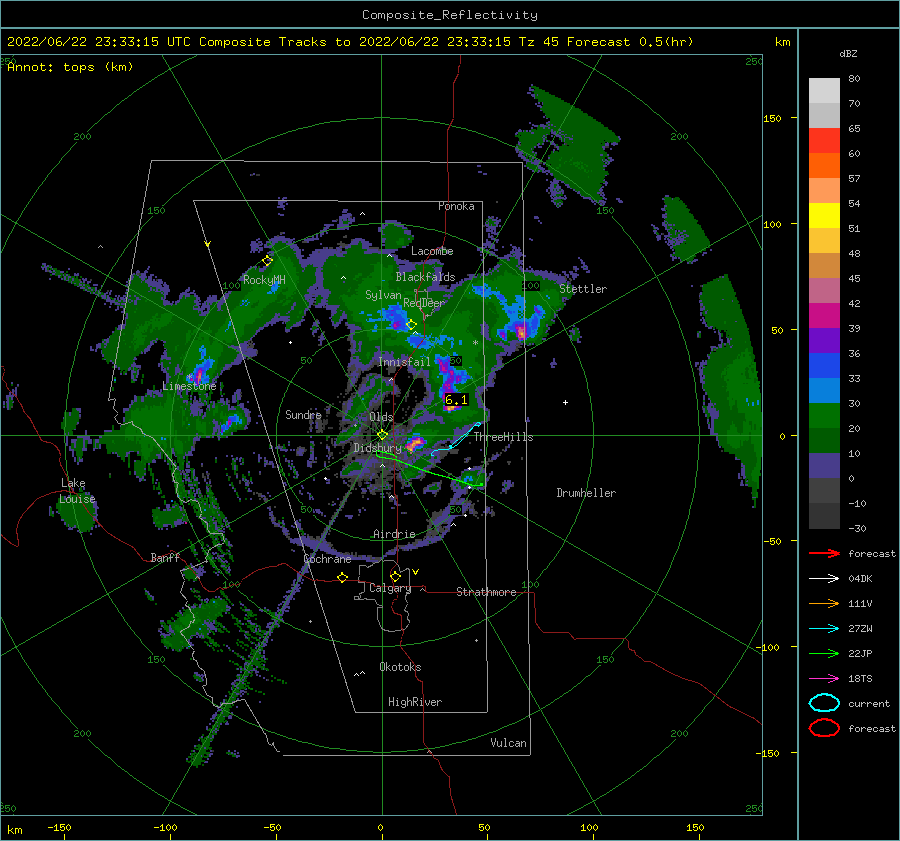Select the RedDeer city label
The image size is (900, 841).
424,303
